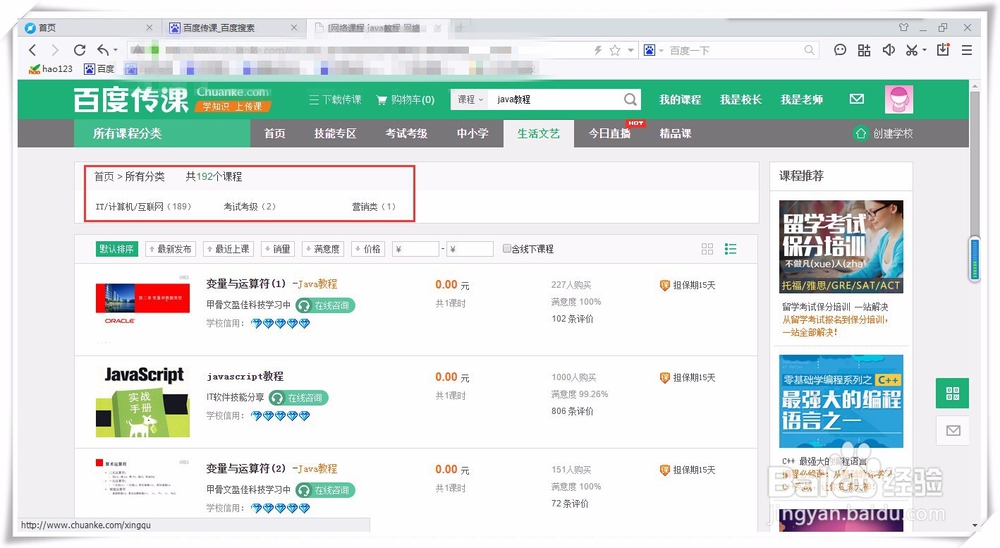Screen dimensions: 1000x548
Task: Switch to list view layout
Action: (x=731, y=249)
